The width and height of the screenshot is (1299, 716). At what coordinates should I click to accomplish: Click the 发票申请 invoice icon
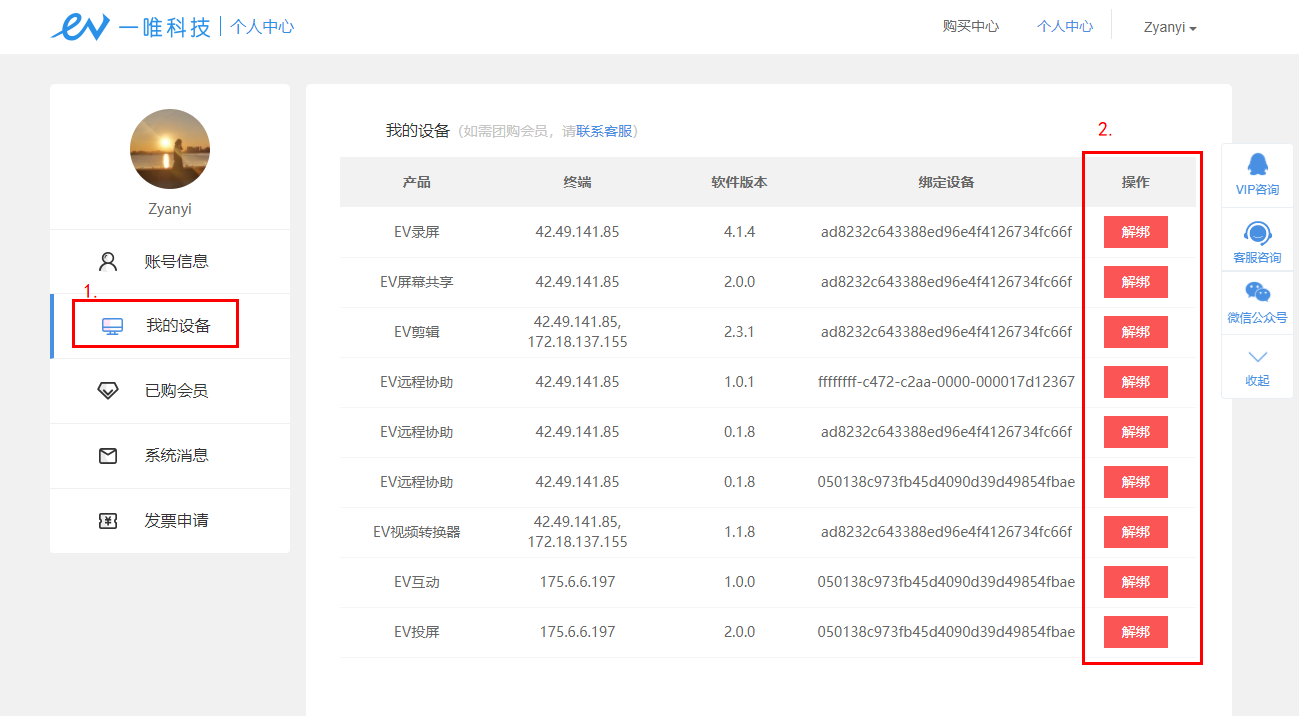108,521
